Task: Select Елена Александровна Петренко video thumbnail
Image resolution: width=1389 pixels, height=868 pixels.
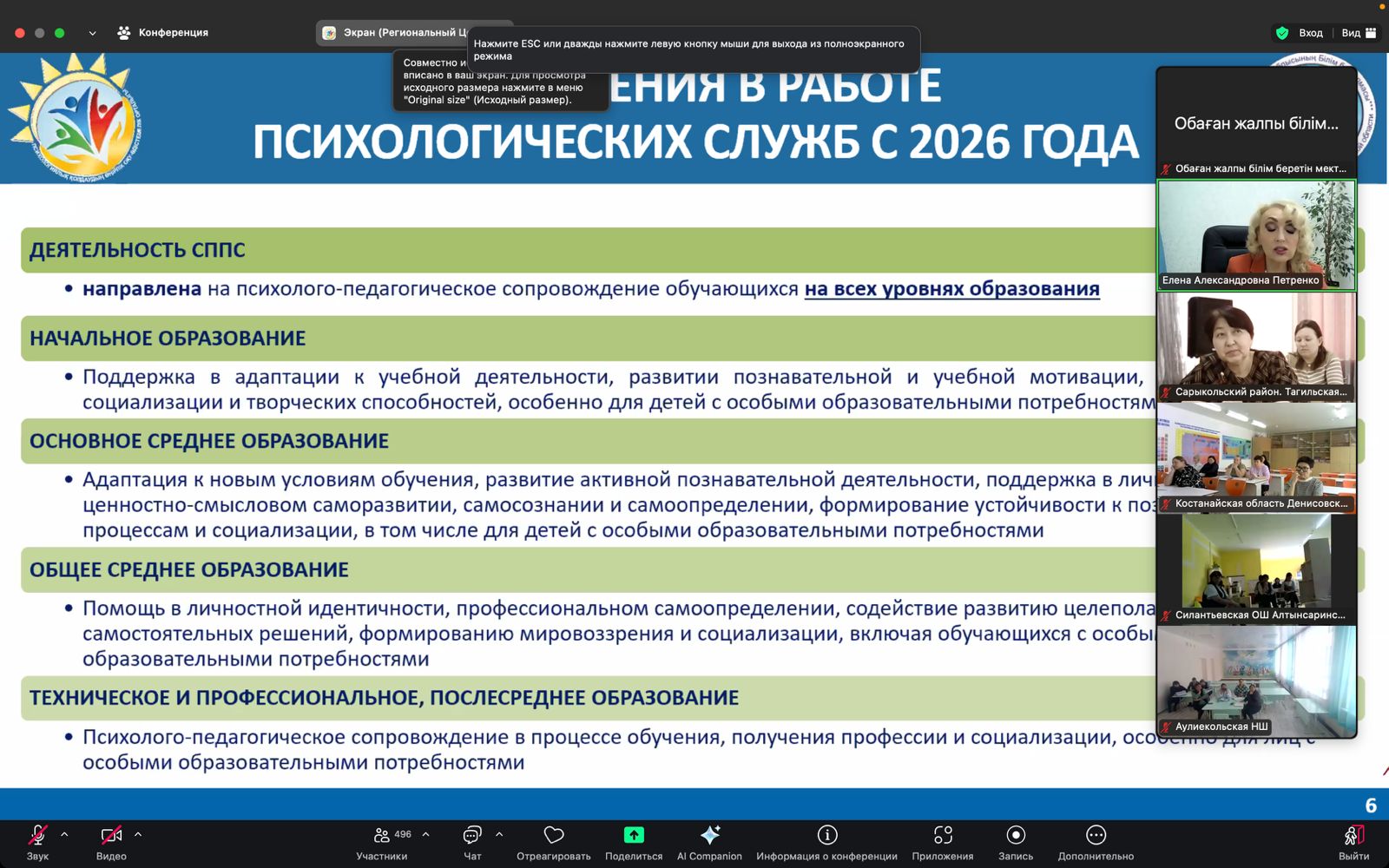Action: point(1256,234)
